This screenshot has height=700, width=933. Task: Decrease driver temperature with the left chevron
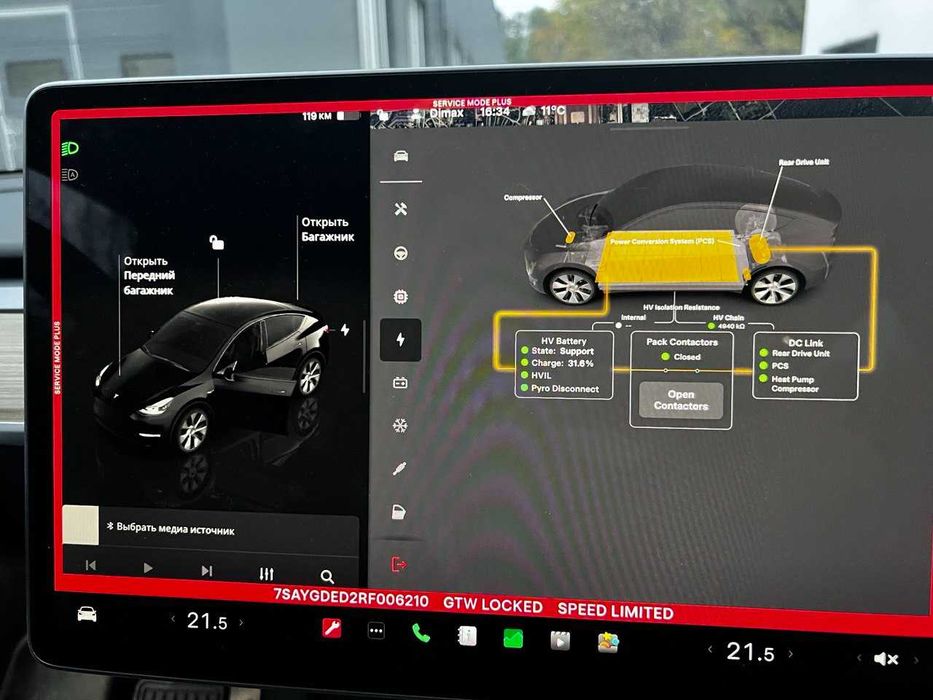click(173, 619)
